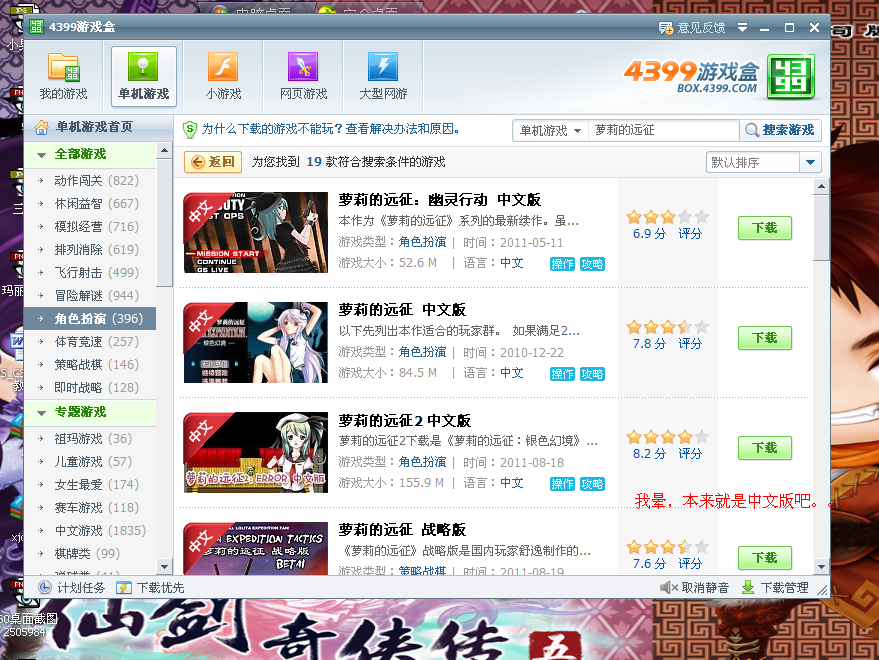Focus the search field containing 萝莉的远征
This screenshot has height=660, width=879.
point(664,131)
